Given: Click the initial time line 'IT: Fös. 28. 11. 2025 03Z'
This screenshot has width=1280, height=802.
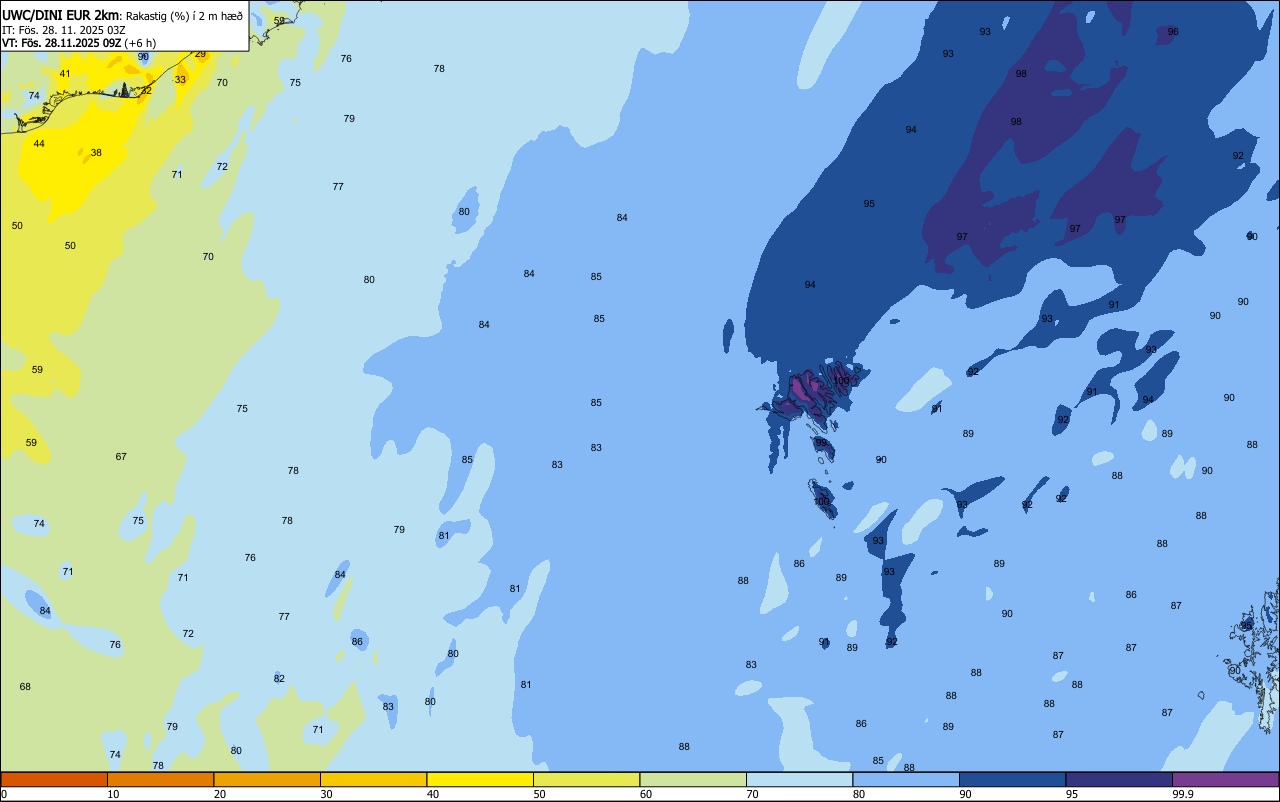Looking at the screenshot, I should pos(63,29).
